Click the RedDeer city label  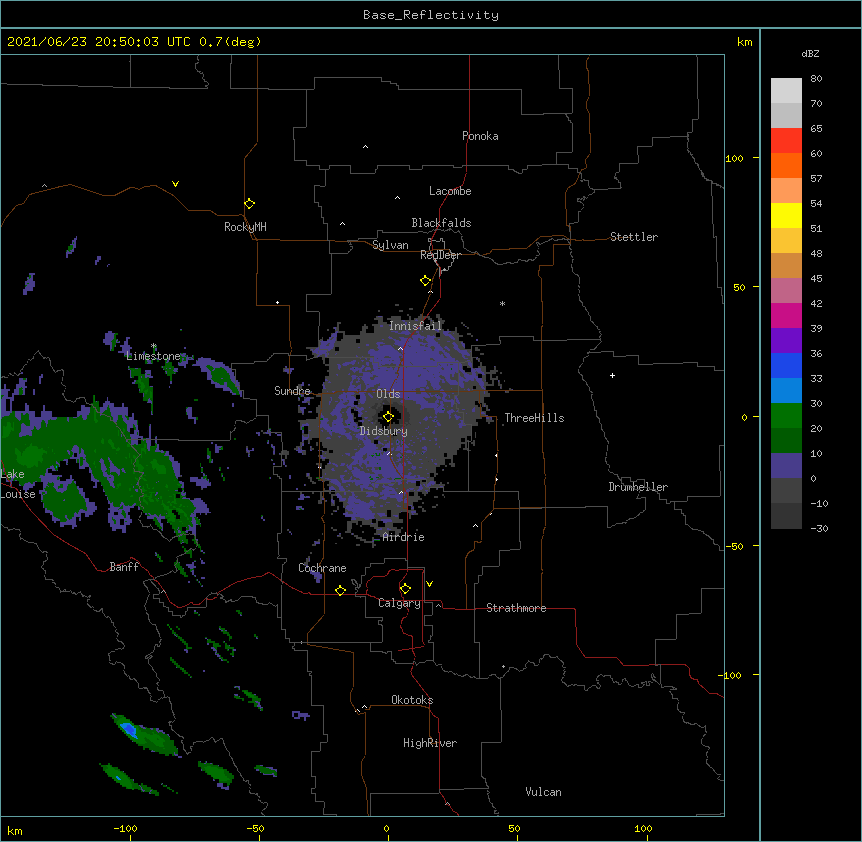440,255
